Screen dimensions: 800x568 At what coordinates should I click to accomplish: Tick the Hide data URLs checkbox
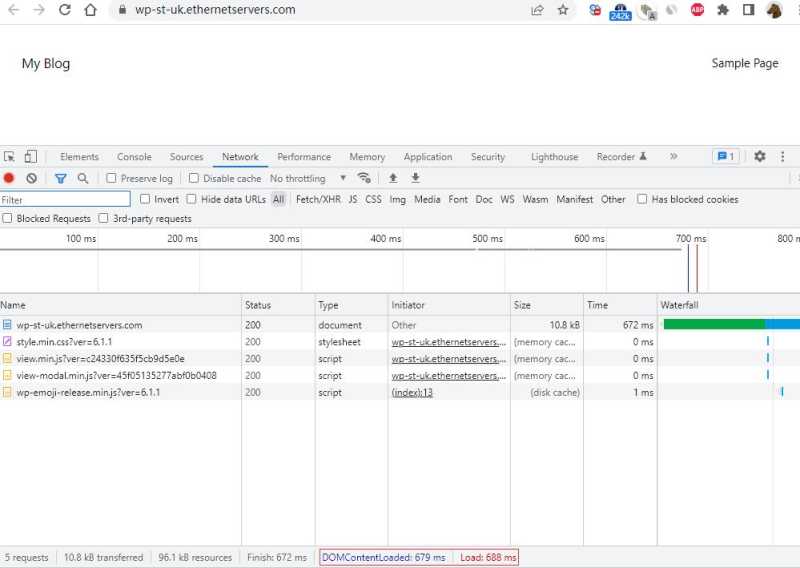click(x=191, y=199)
